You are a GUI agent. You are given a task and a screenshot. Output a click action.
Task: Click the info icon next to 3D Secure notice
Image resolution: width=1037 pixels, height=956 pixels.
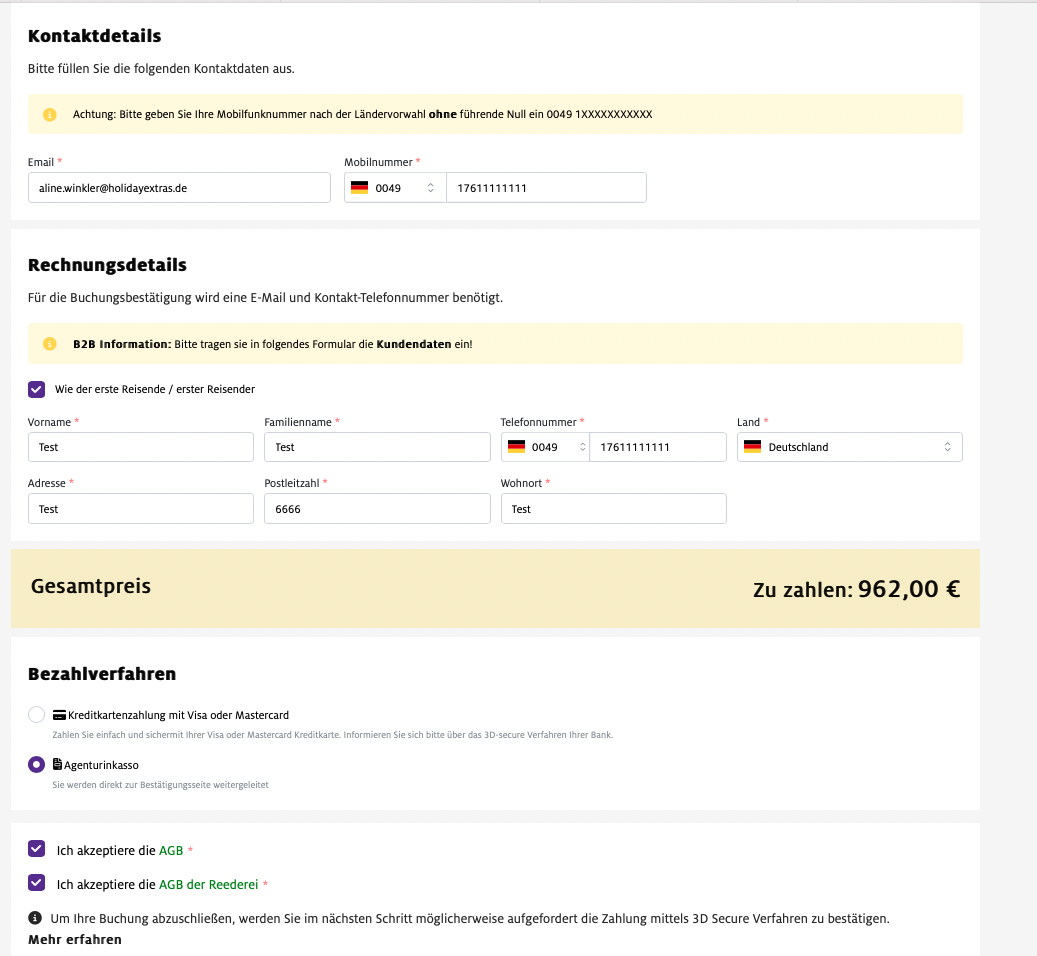point(35,918)
